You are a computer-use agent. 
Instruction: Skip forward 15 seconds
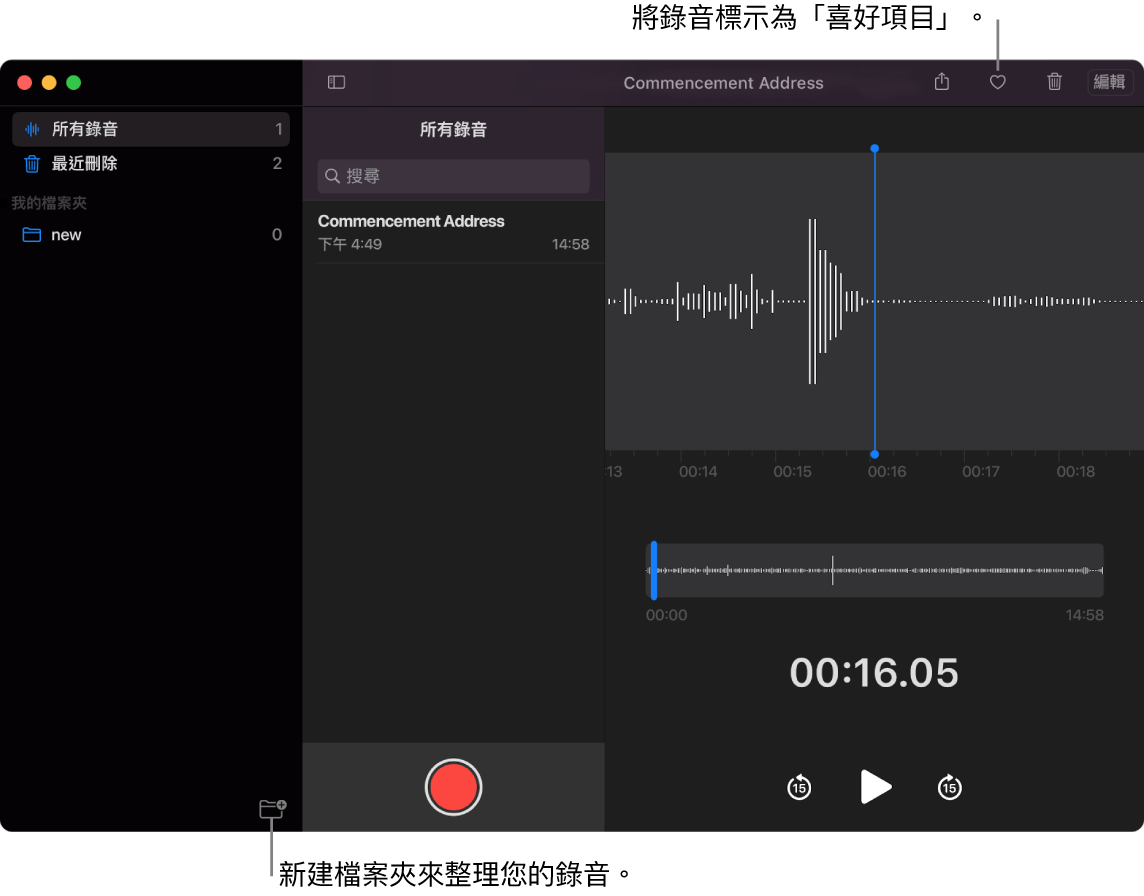point(948,787)
